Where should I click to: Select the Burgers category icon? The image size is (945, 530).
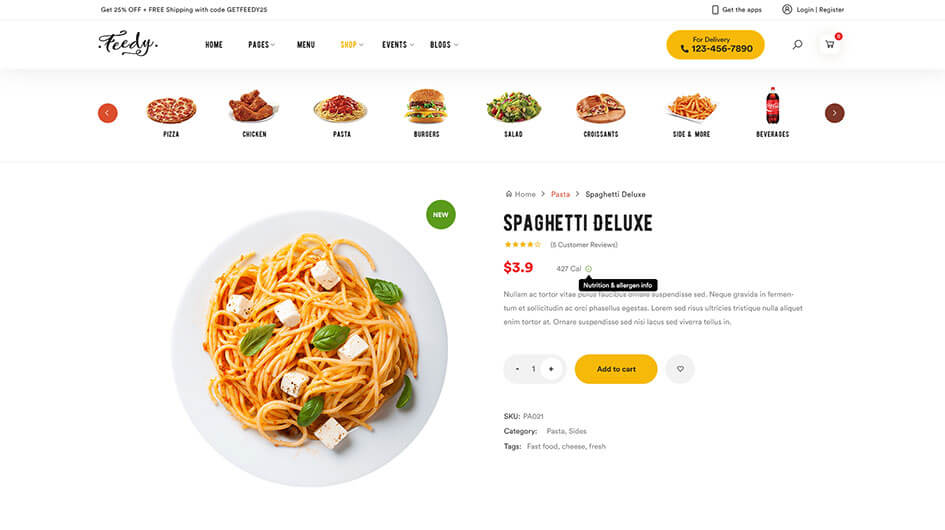[426, 106]
